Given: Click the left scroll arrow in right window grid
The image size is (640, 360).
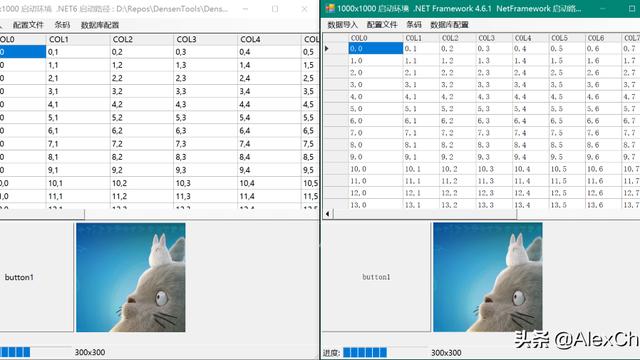Looking at the screenshot, I should tap(328, 213).
